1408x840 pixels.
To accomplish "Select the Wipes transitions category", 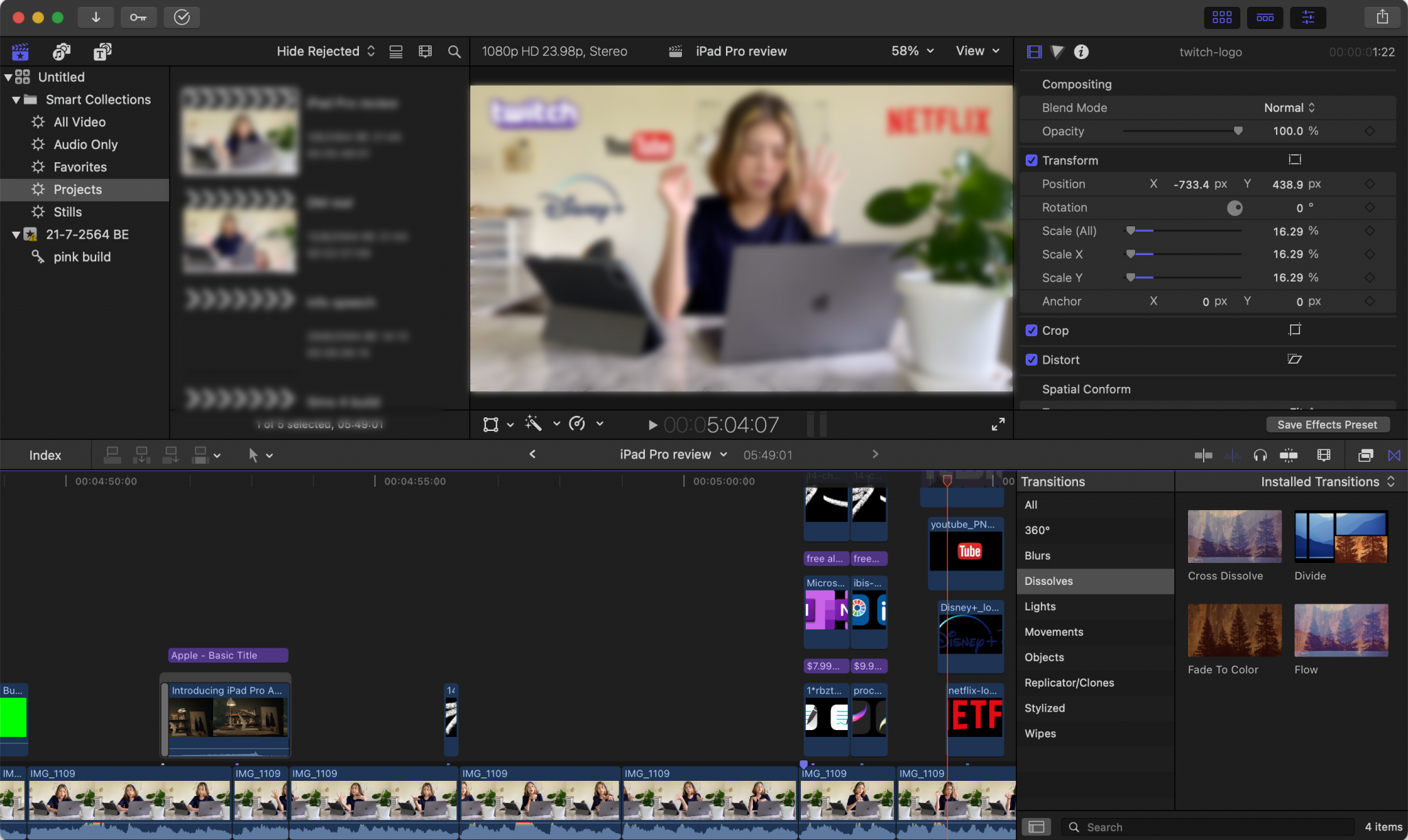I will click(x=1094, y=733).
